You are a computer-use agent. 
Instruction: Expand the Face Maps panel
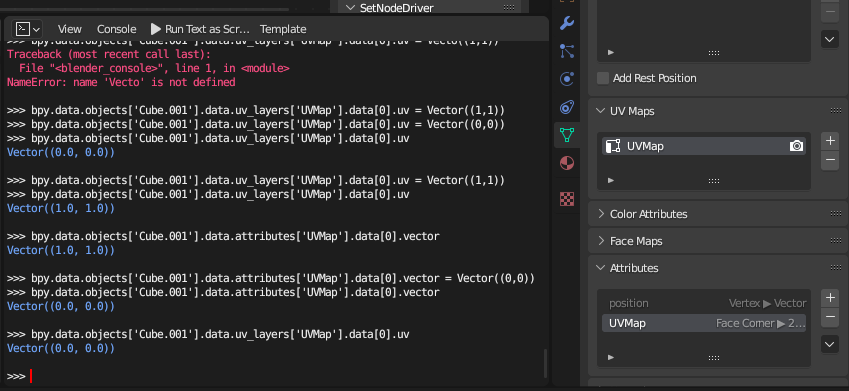tap(600, 241)
